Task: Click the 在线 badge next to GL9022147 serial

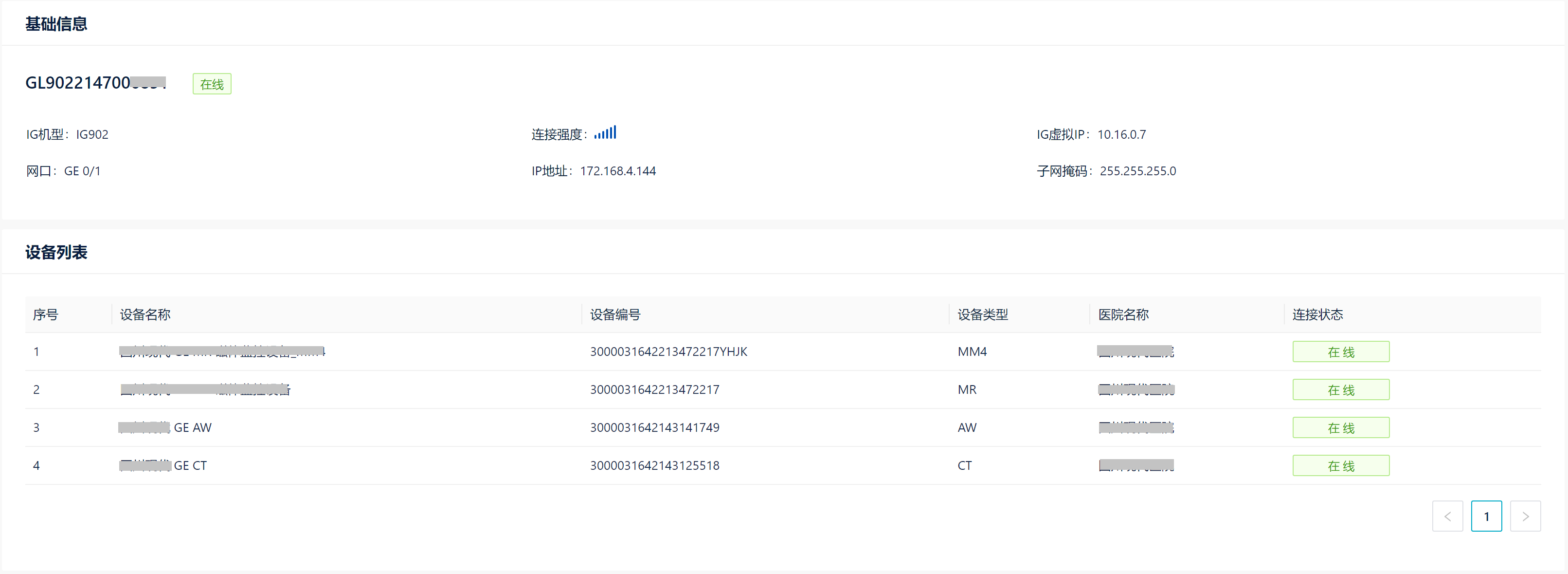Action: (x=211, y=83)
